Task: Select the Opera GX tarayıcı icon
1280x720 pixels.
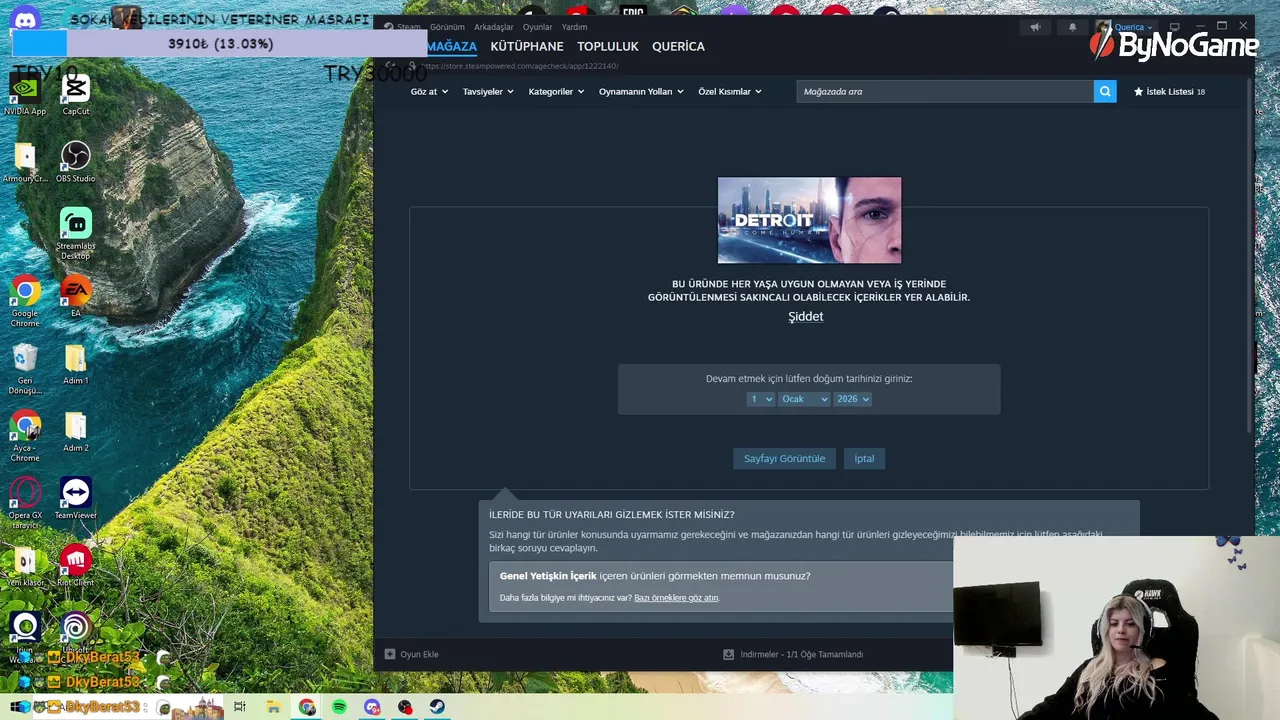Action: point(25,503)
